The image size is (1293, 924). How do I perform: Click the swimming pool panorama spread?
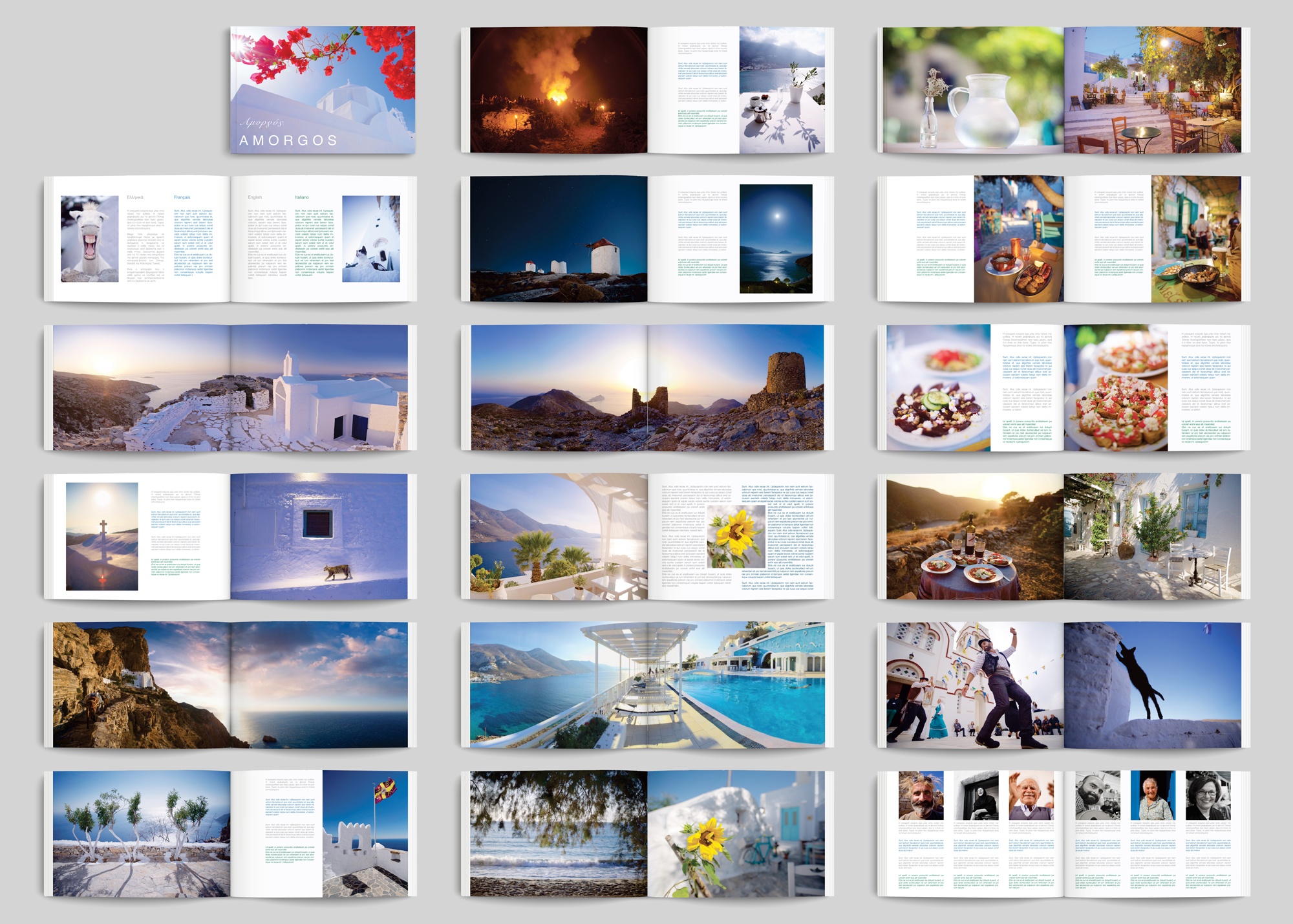coord(647,685)
